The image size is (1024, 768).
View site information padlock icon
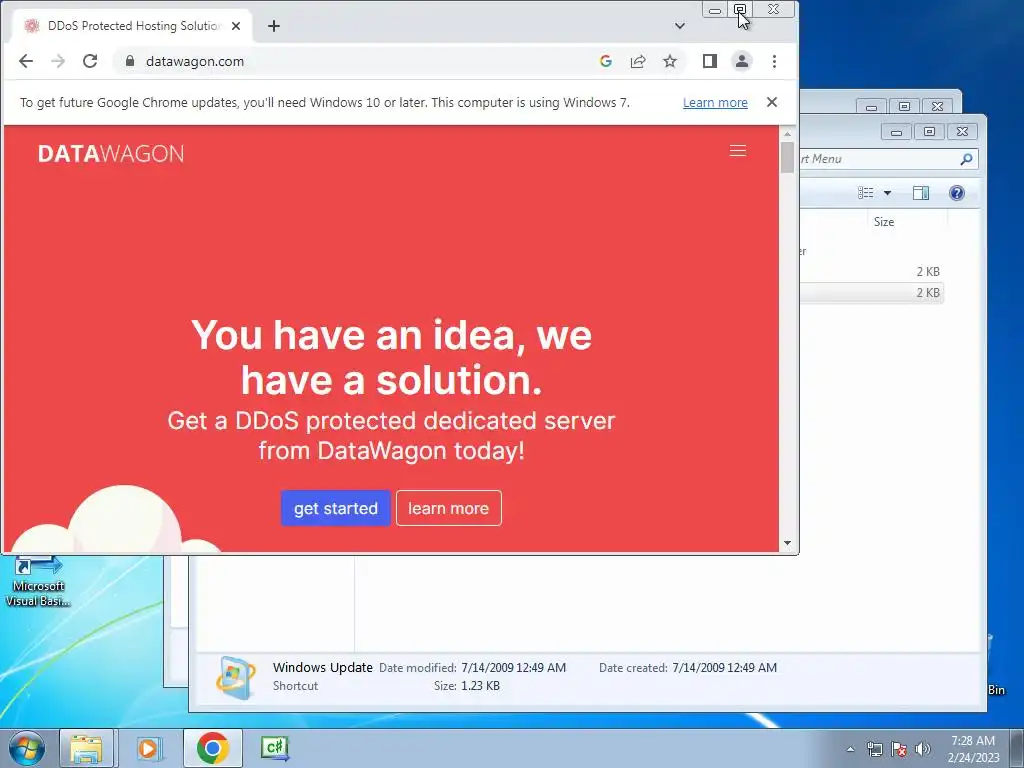pos(130,61)
